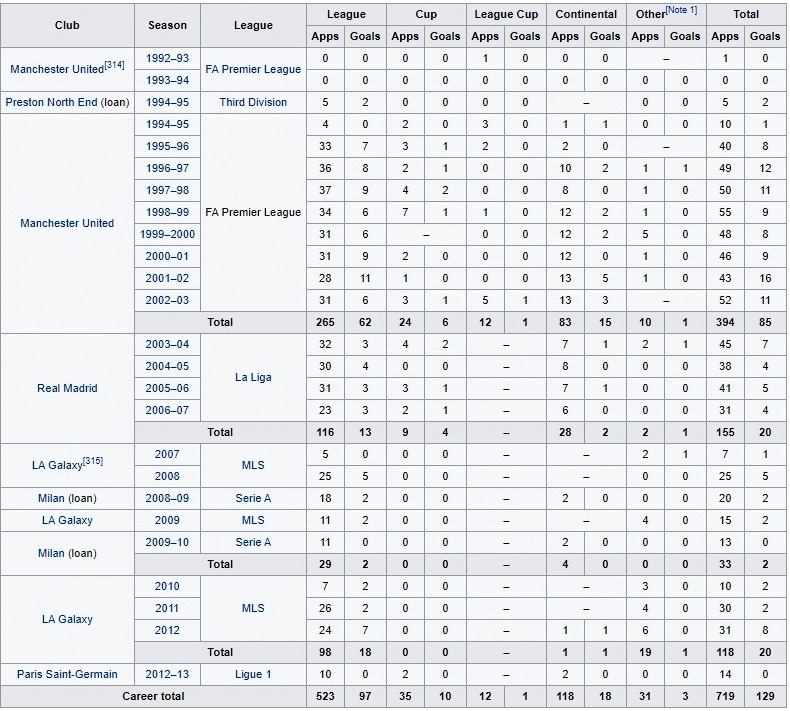The height and width of the screenshot is (711, 790).
Task: Select the 2003–04 season link
Action: [167, 344]
